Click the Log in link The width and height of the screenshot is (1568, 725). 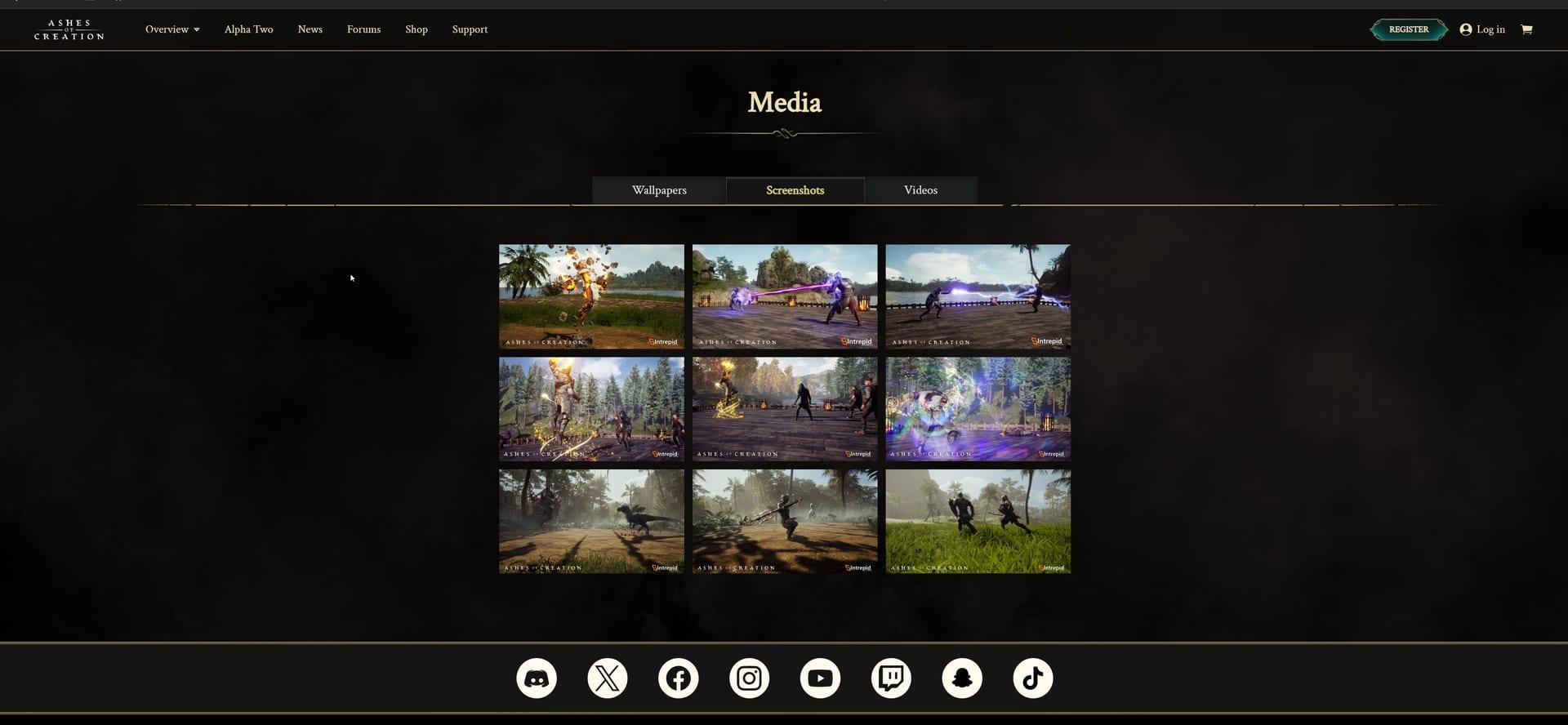point(1482,29)
